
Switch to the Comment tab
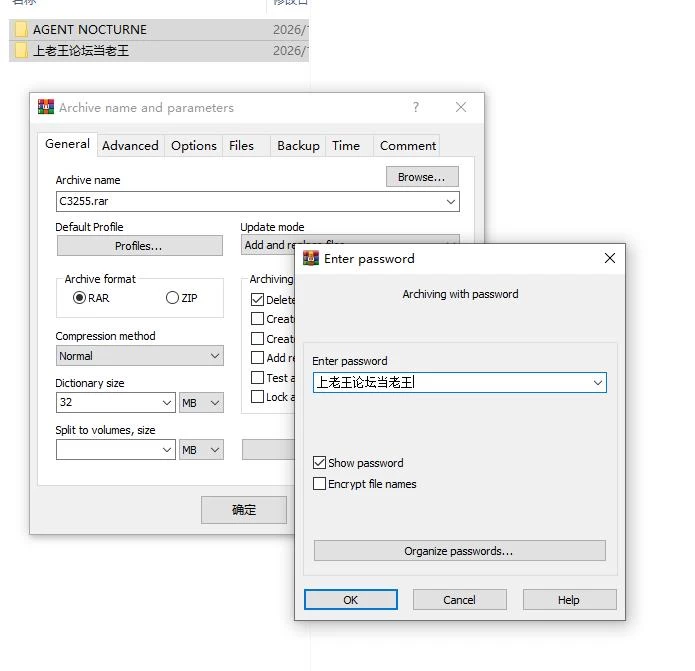click(x=408, y=146)
